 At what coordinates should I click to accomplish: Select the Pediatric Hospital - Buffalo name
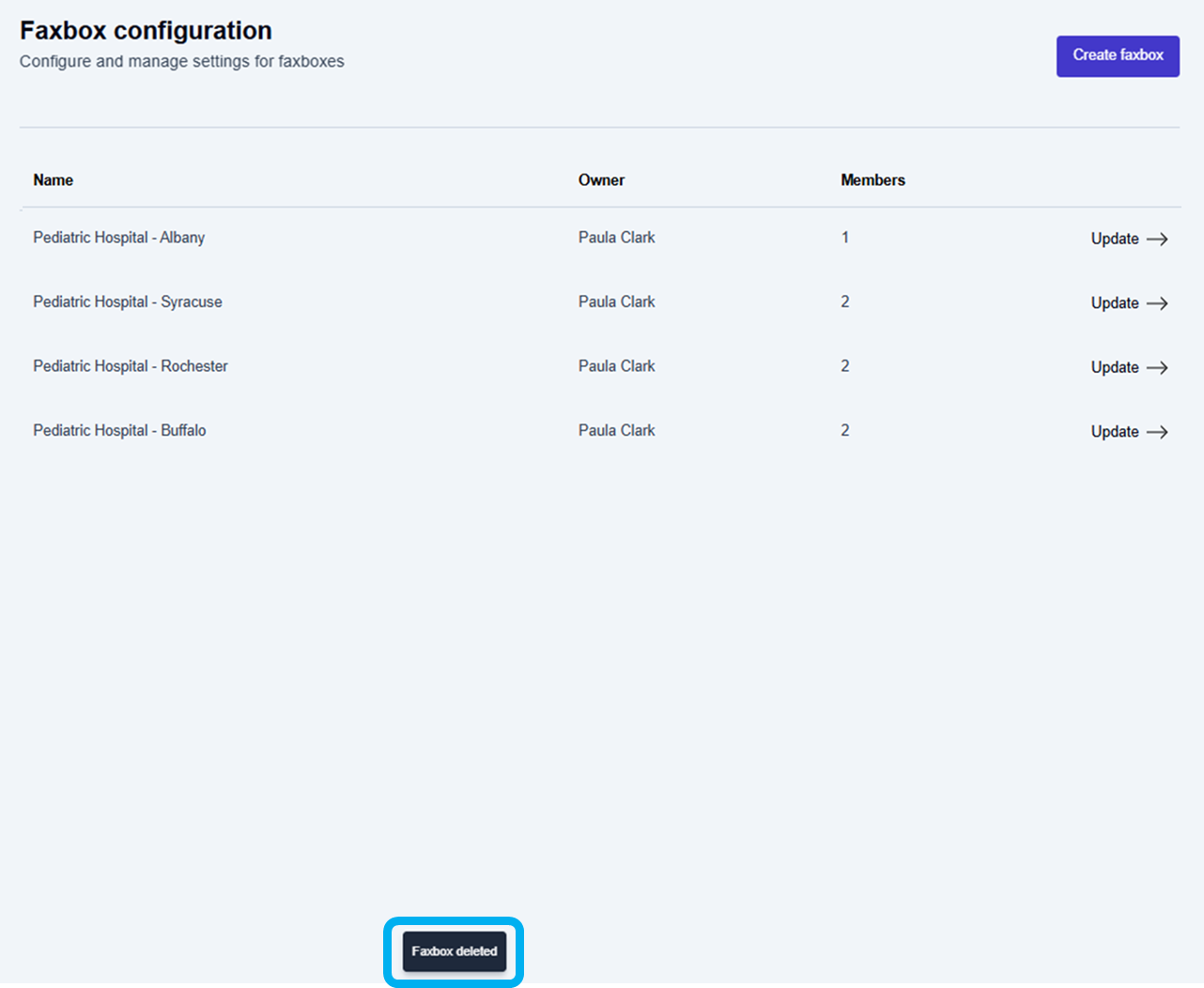click(x=119, y=431)
